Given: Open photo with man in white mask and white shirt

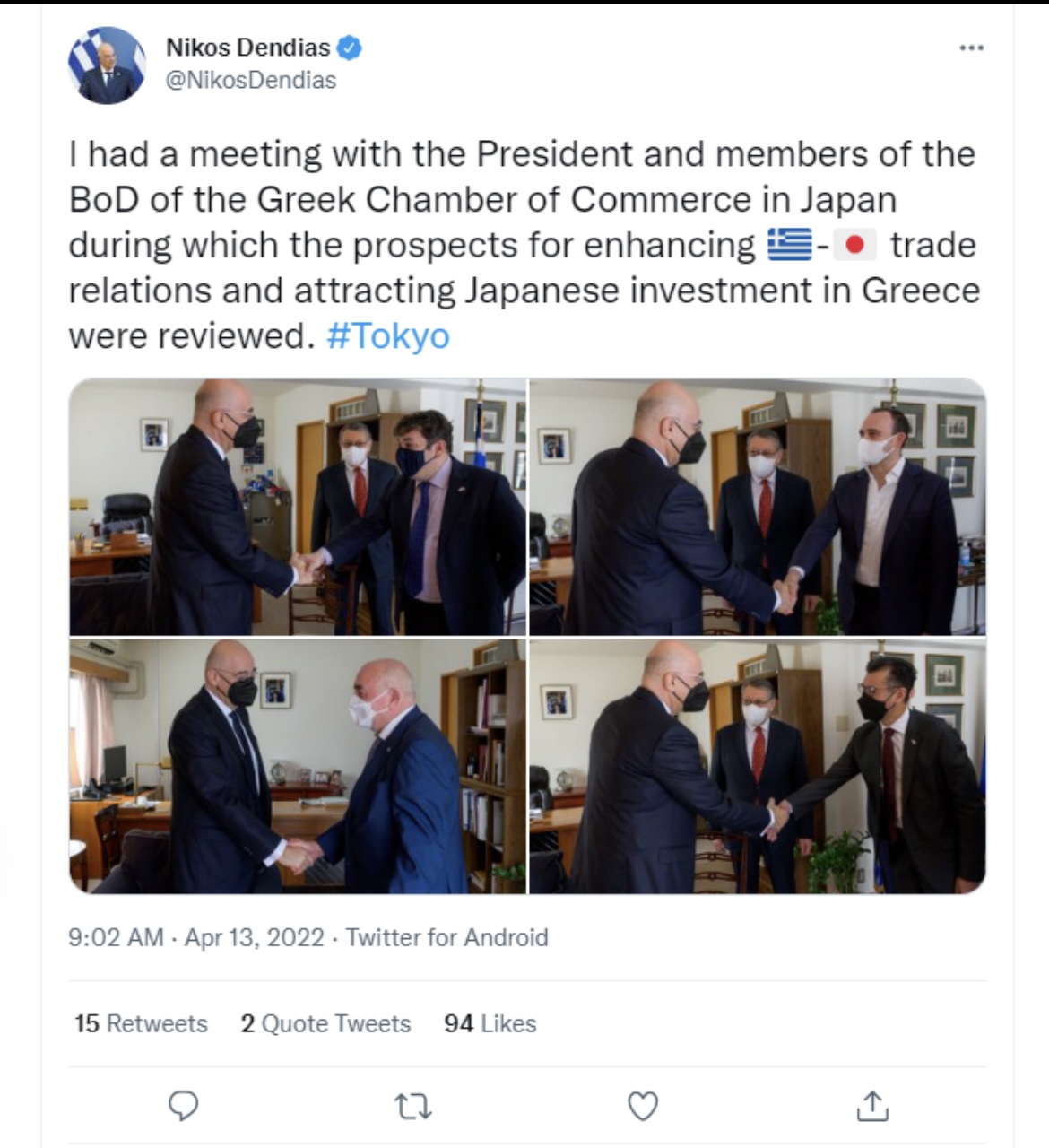Looking at the screenshot, I should 758,507.
